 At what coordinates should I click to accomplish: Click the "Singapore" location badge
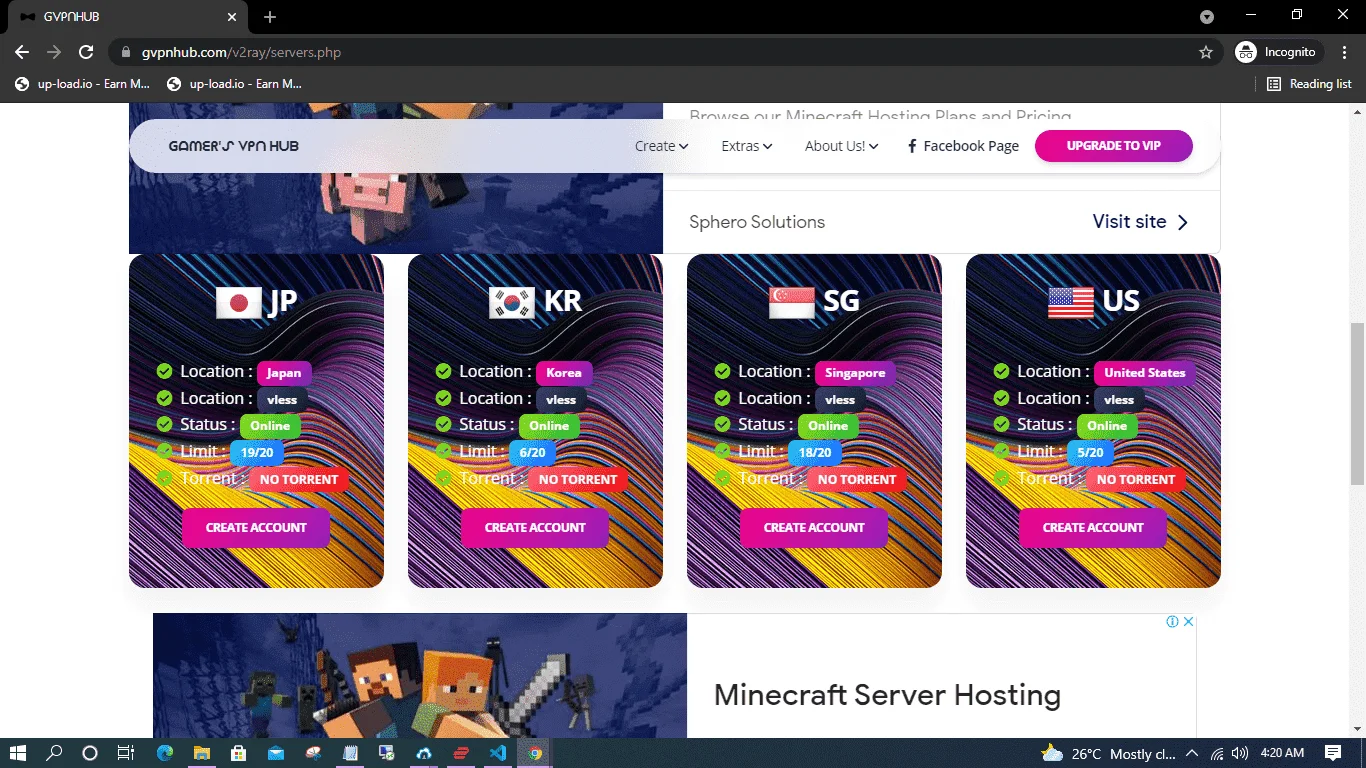[855, 373]
